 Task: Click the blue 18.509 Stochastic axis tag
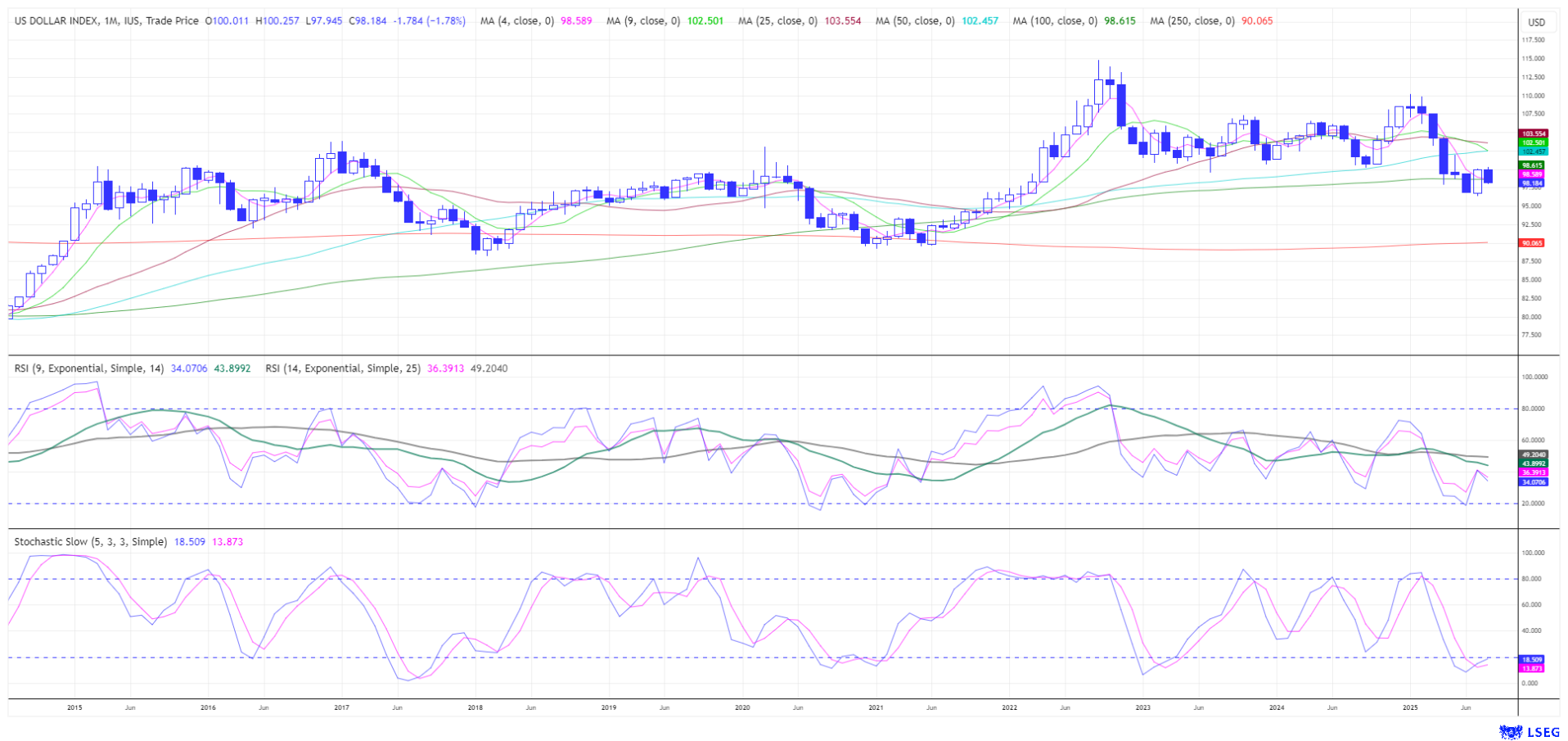[x=1531, y=659]
